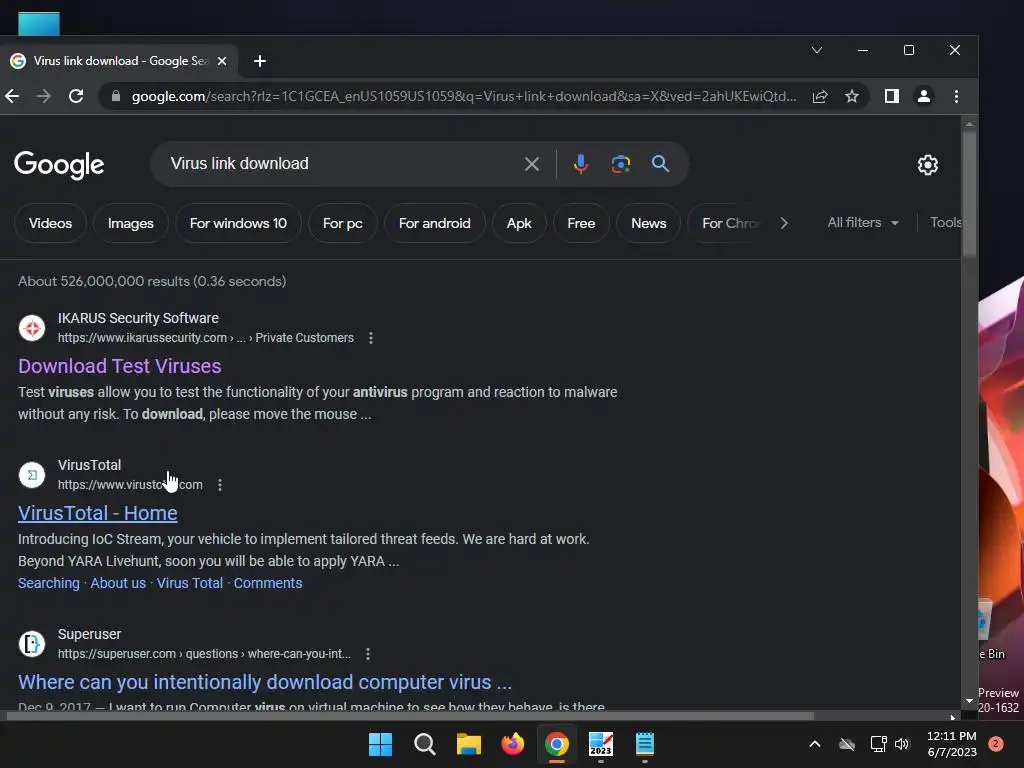This screenshot has height=768, width=1024.
Task: Expand tab search dropdown chevron
Action: point(816,50)
